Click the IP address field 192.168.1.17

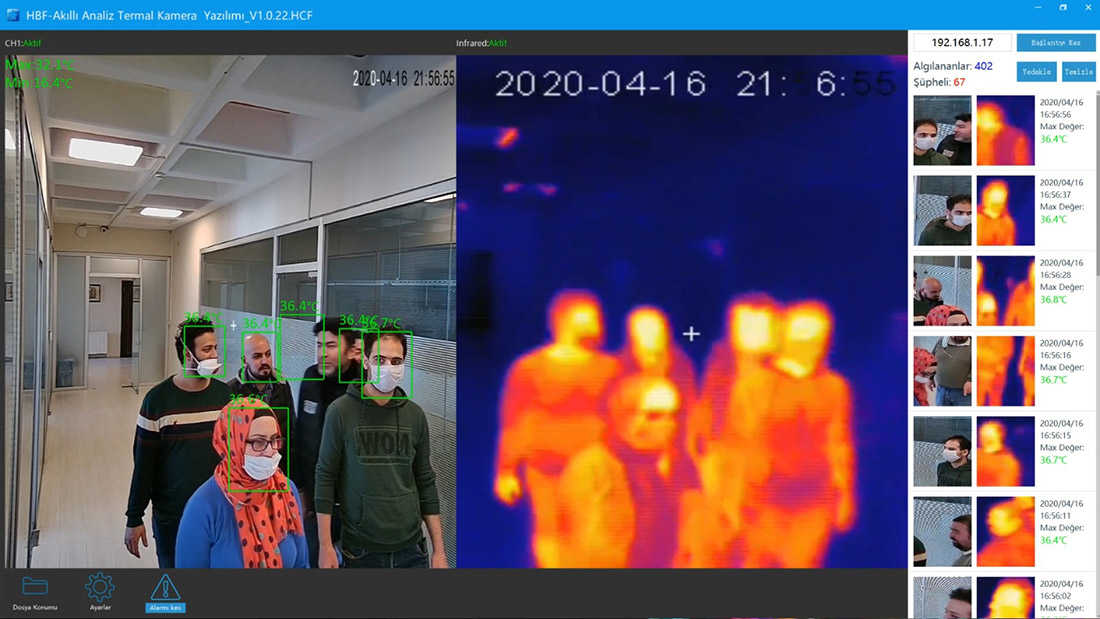pyautogui.click(x=962, y=43)
